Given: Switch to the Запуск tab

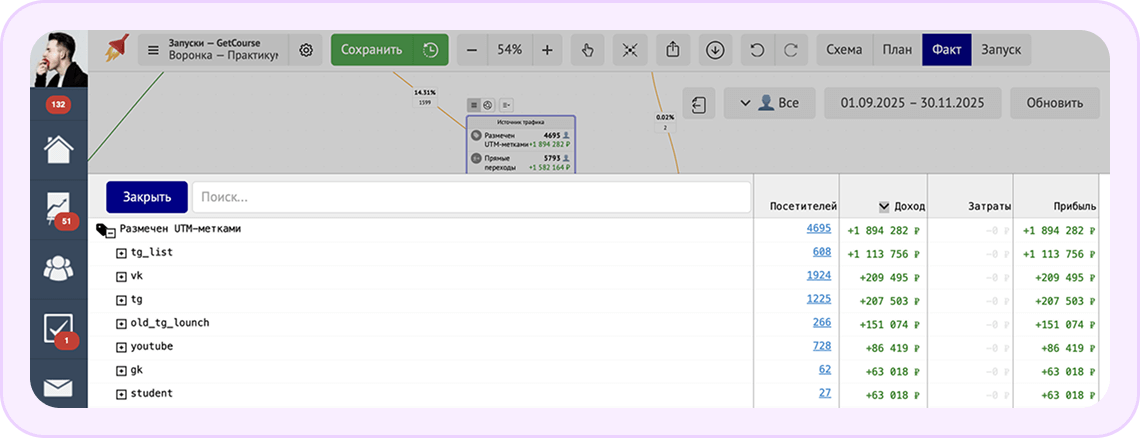Looking at the screenshot, I should click(1001, 50).
